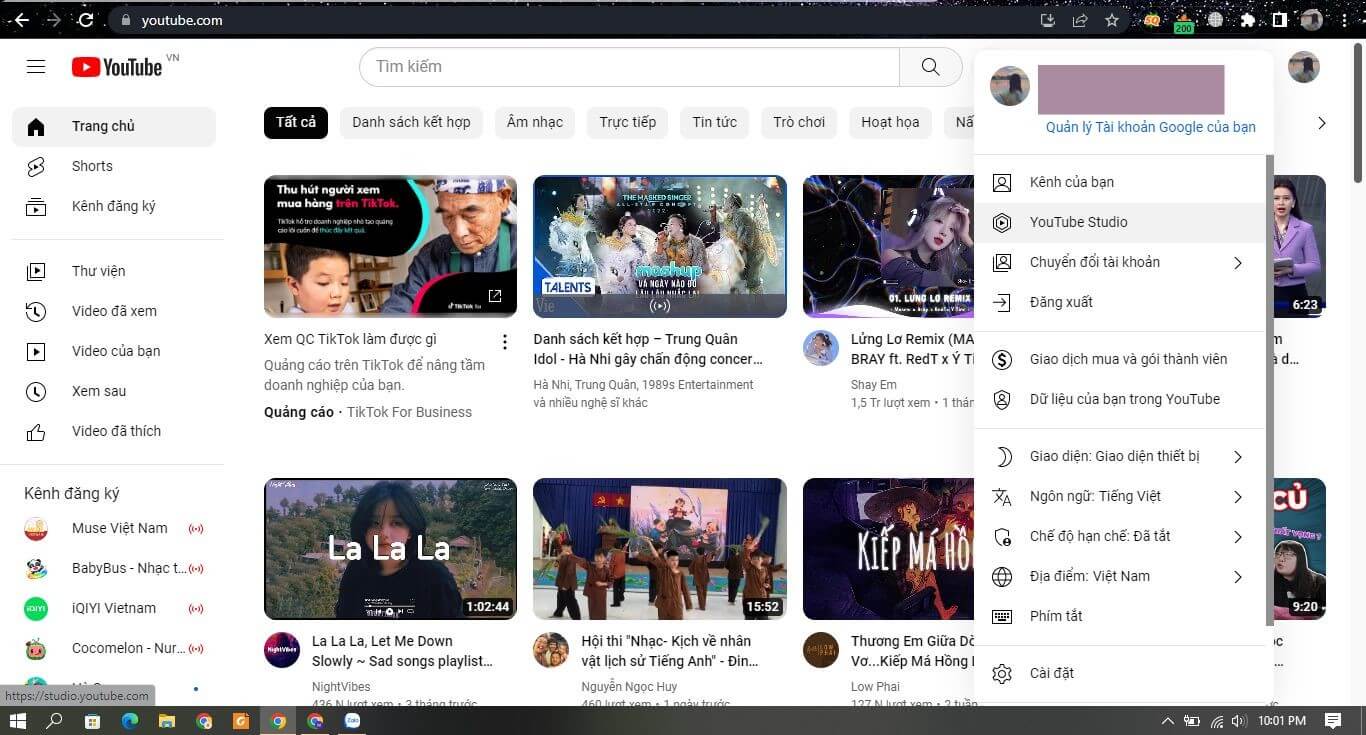Open Shorts from the sidebar
Image resolution: width=1366 pixels, height=735 pixels.
point(92,166)
